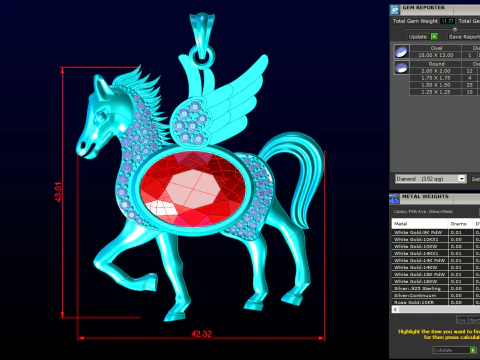Select the White Gold:10KW row

click(436, 246)
